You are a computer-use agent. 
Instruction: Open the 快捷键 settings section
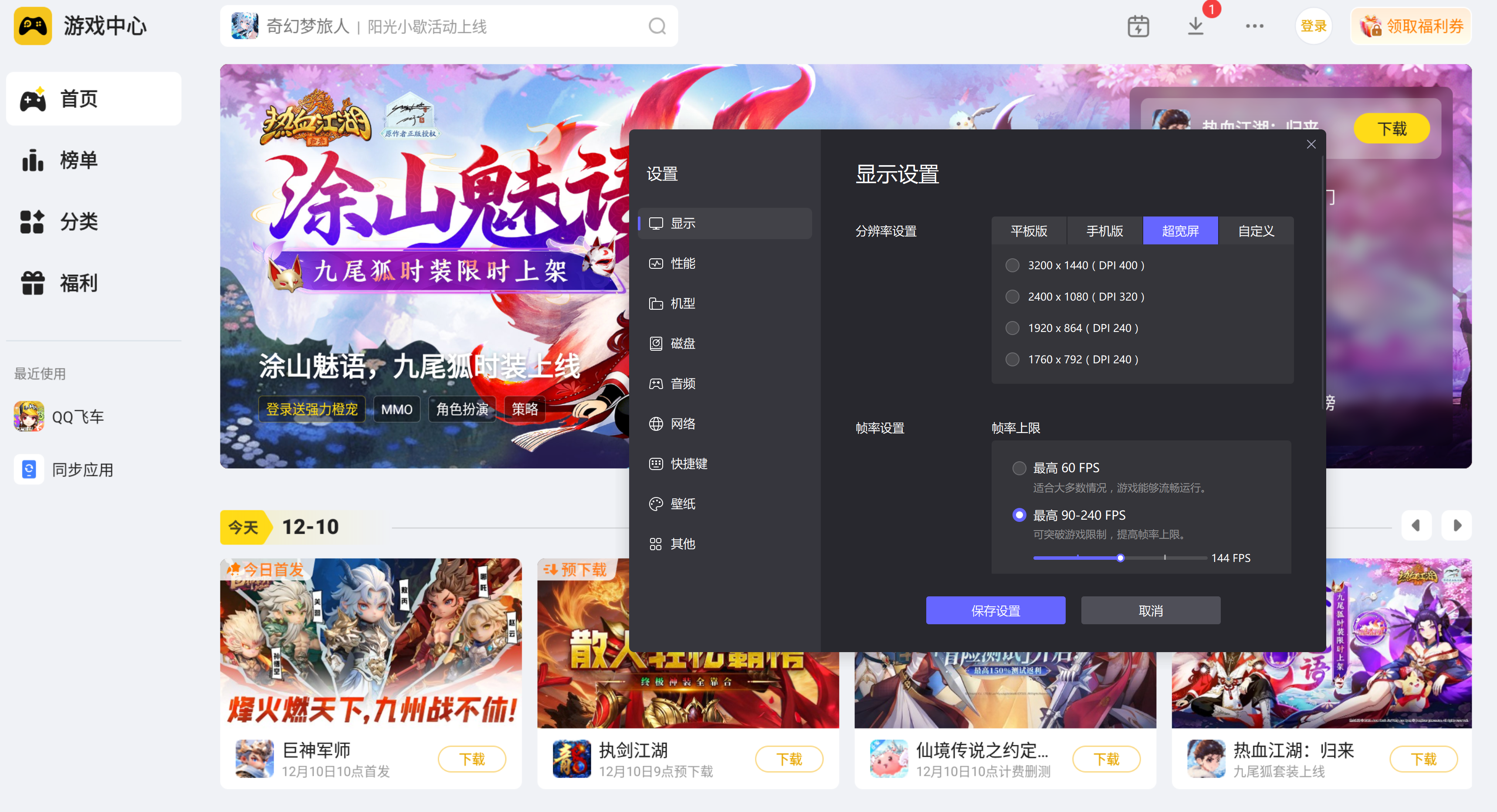pos(689,463)
